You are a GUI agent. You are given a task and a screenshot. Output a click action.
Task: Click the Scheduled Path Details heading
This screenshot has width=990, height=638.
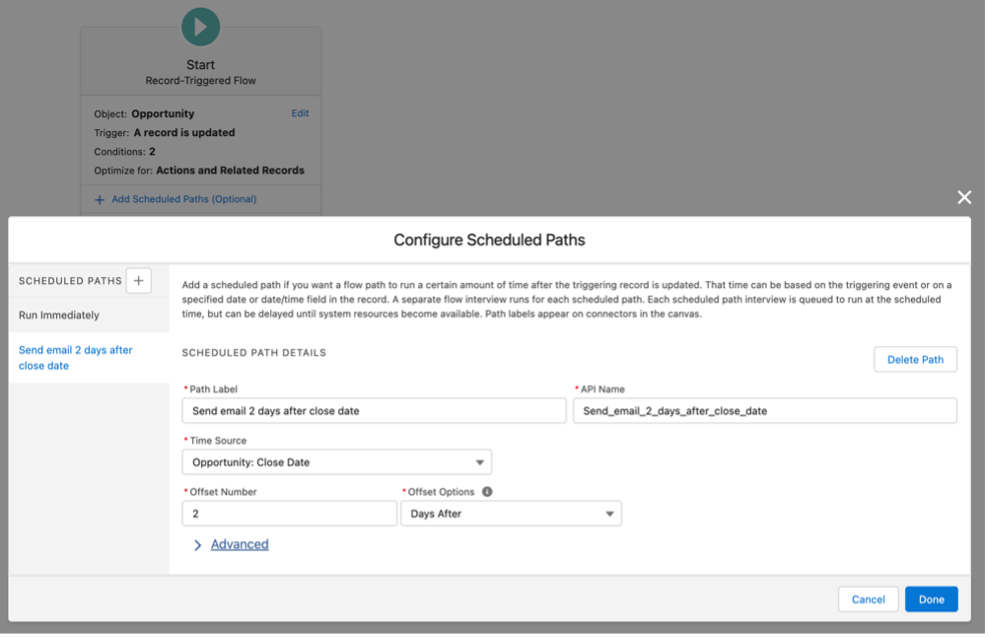point(254,352)
